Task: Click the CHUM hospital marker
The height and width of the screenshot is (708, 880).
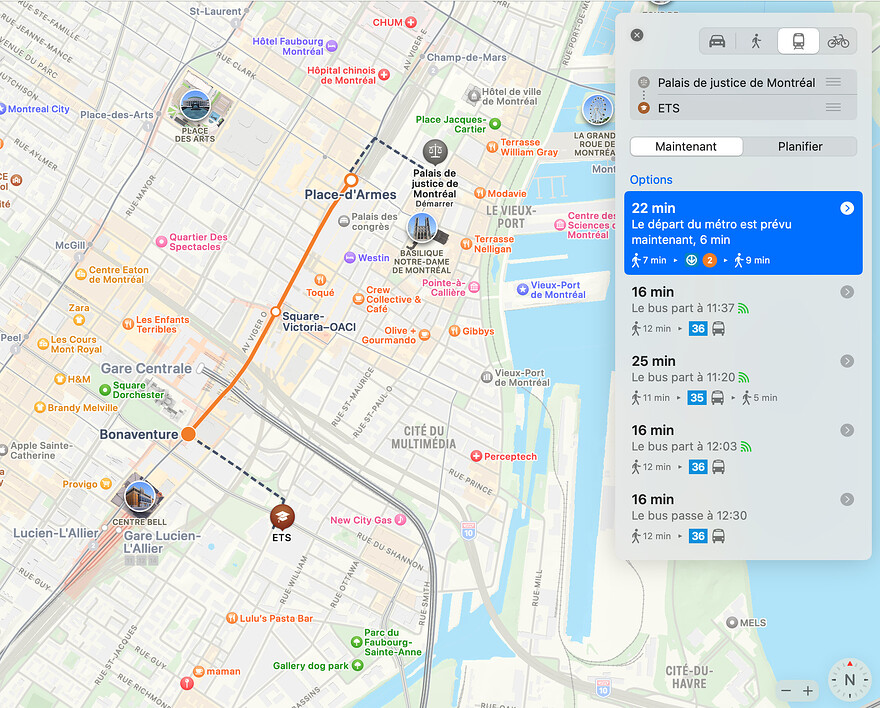Action: (411, 22)
